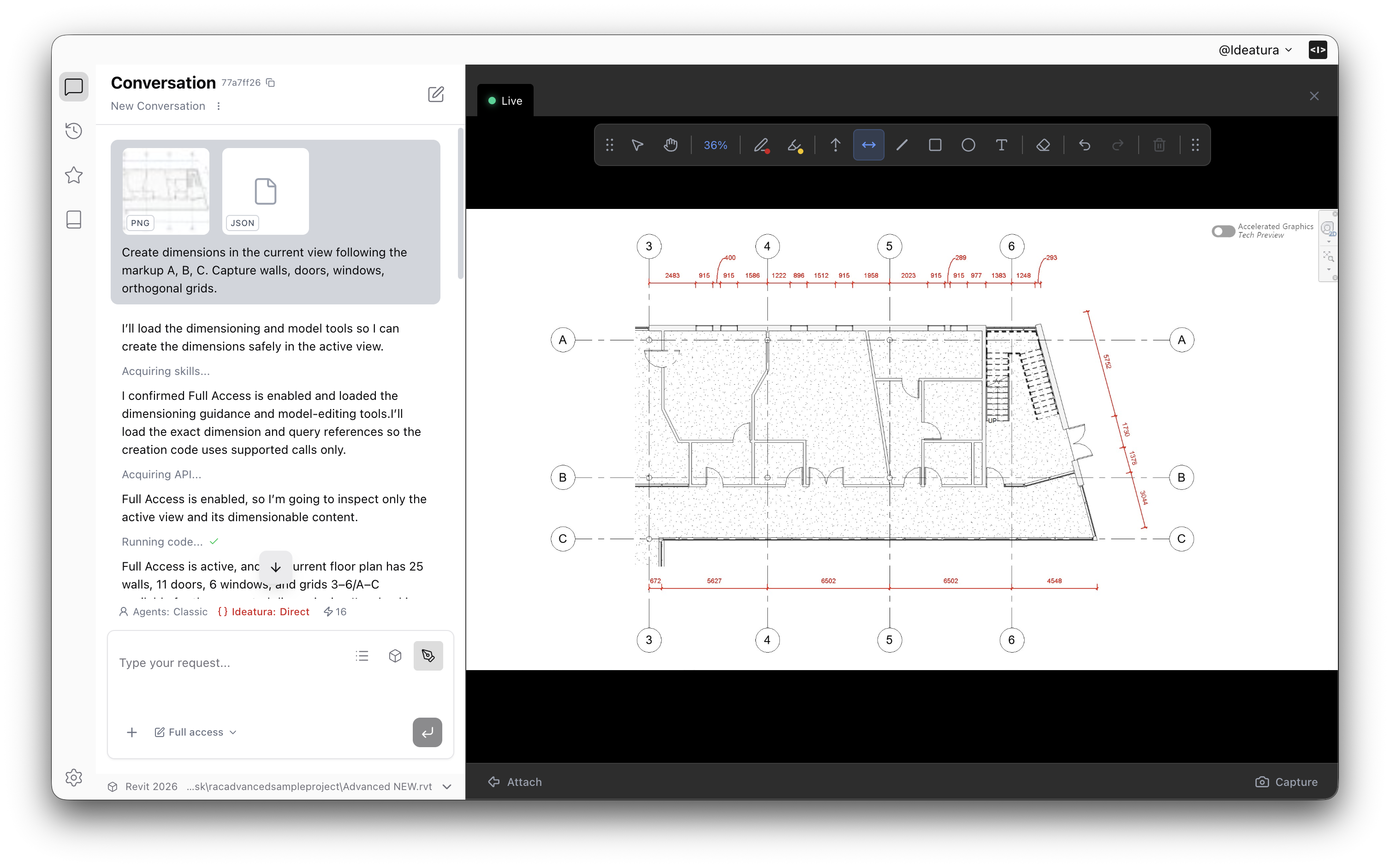Click the New Conversation title

(158, 106)
